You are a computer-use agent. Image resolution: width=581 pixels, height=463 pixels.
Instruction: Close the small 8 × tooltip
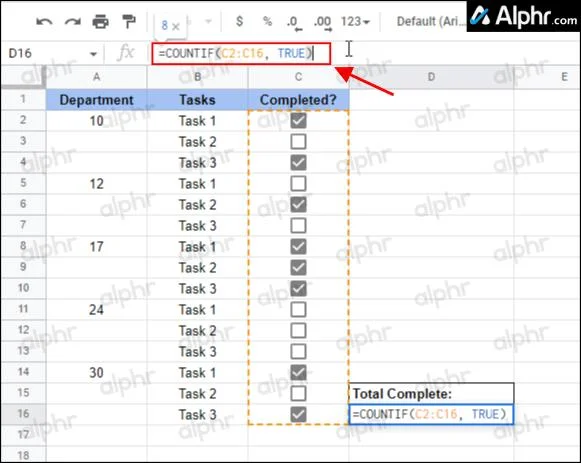click(x=176, y=27)
